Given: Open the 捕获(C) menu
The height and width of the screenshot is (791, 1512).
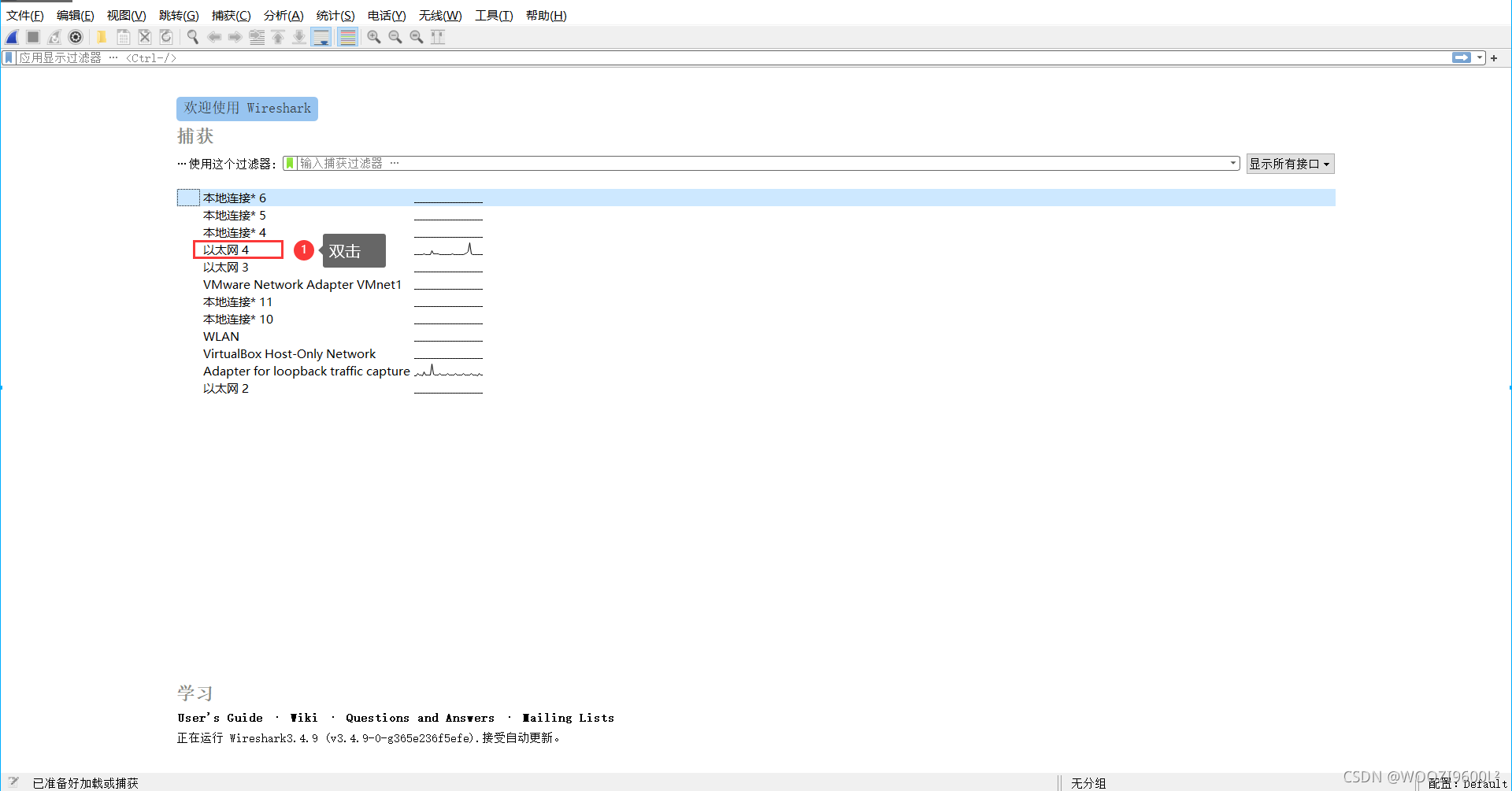Looking at the screenshot, I should coord(232,16).
